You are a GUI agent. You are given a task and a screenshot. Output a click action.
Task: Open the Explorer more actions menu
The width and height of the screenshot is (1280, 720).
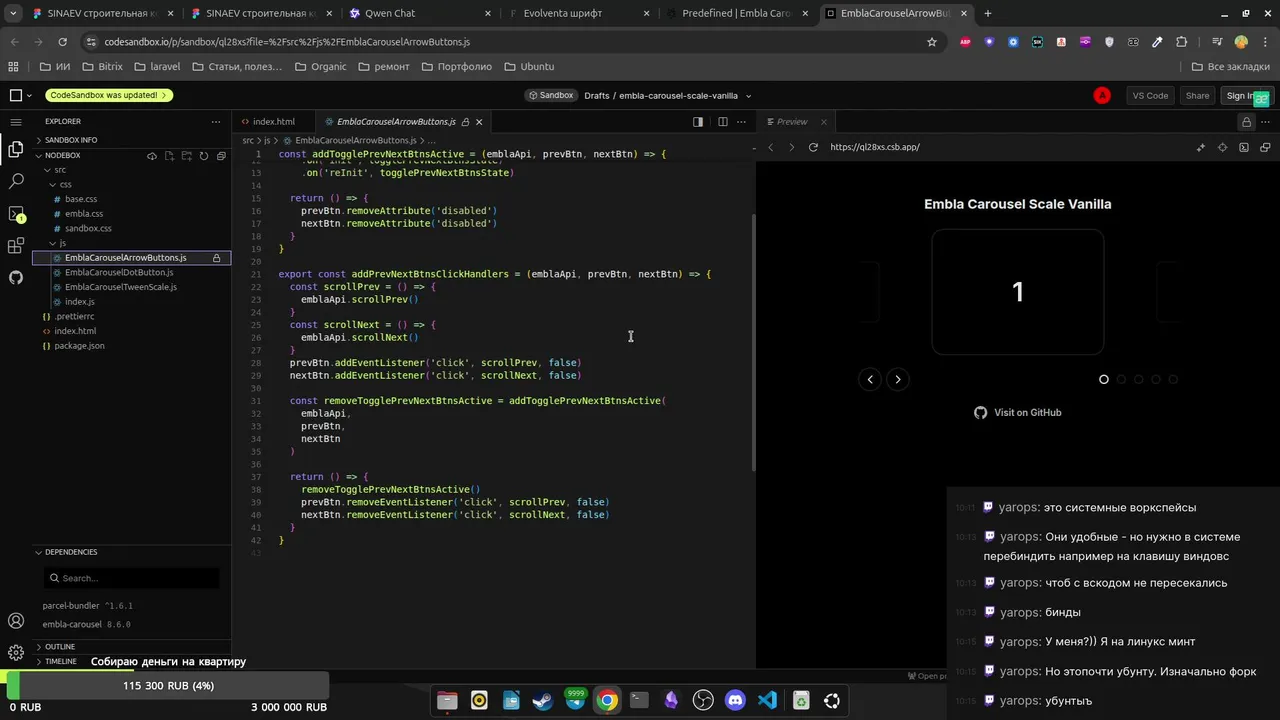click(x=215, y=122)
